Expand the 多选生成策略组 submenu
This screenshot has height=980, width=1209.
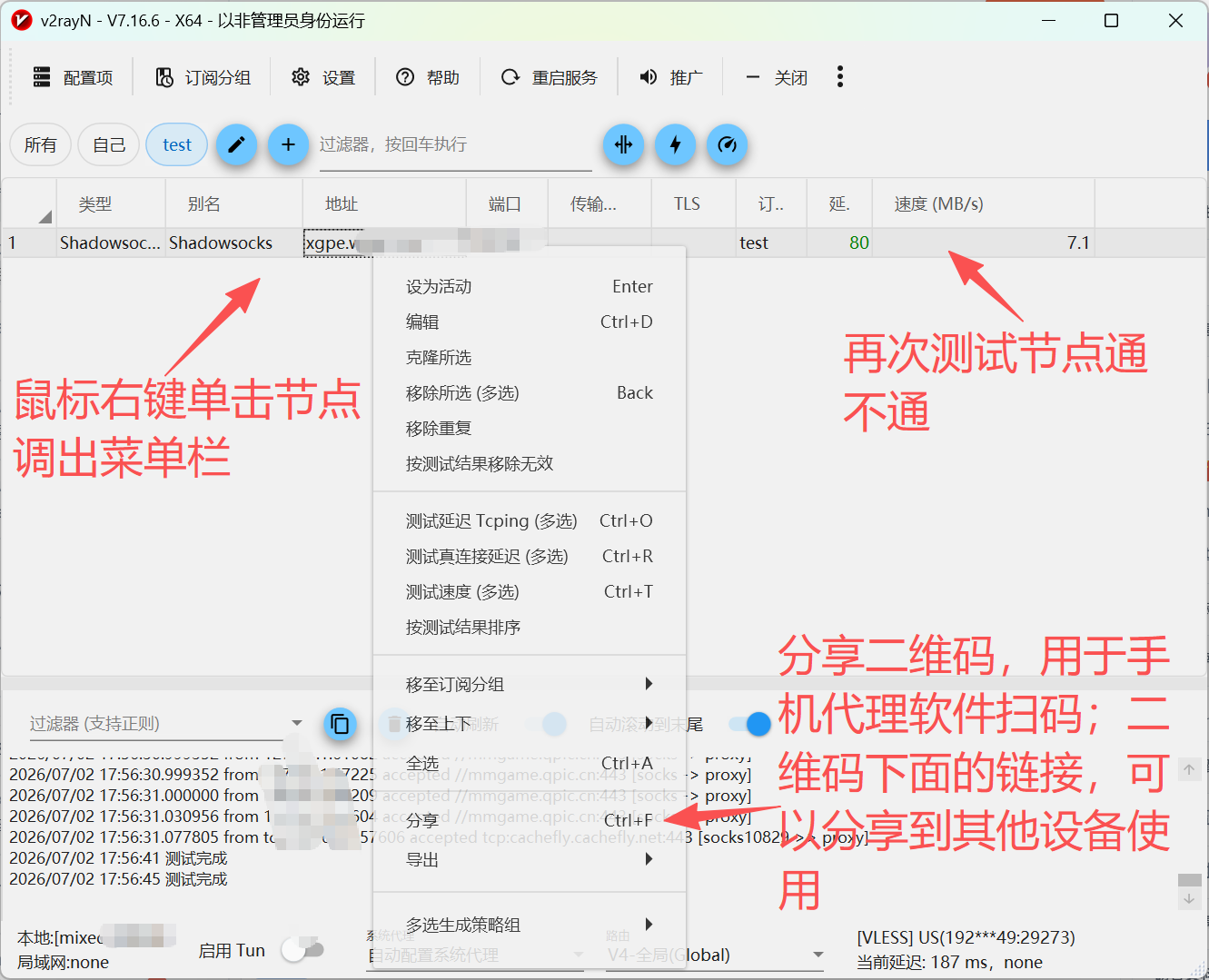point(529,925)
